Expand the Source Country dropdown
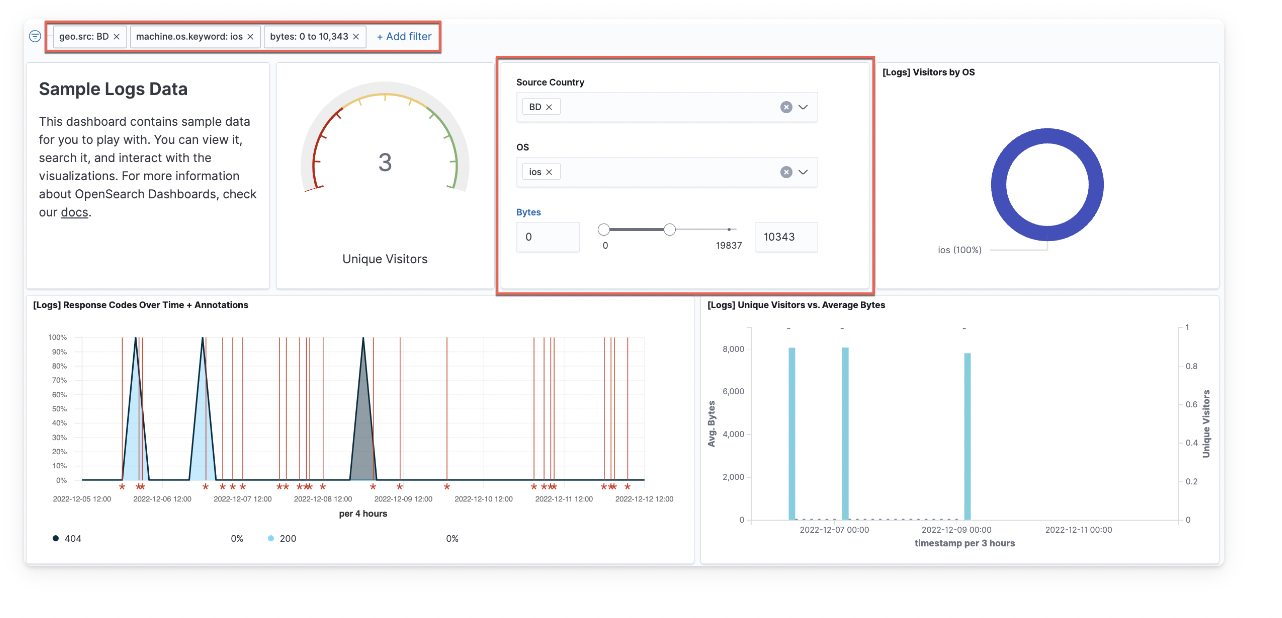Viewport: 1282px width, 618px height. point(803,107)
